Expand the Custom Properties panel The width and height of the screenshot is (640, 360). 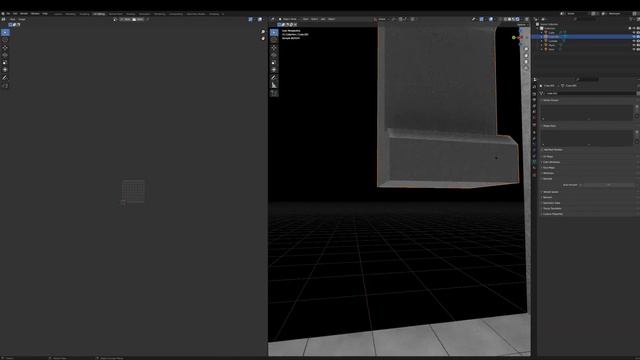(552, 214)
